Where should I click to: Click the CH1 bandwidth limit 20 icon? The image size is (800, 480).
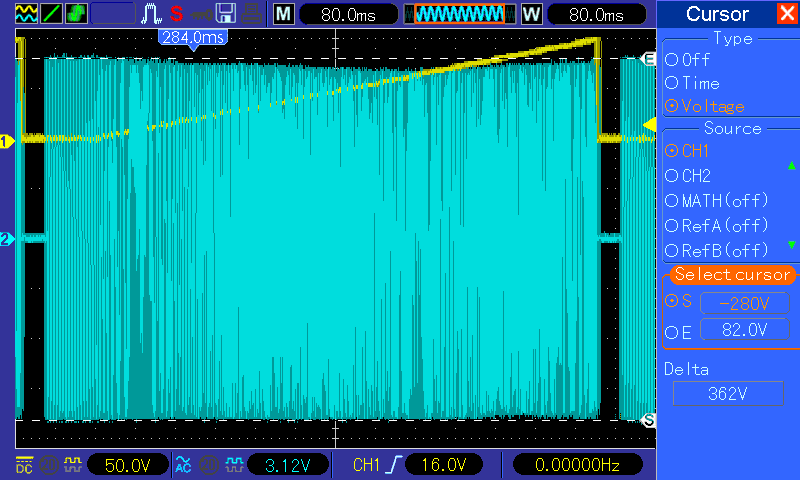tap(48, 465)
